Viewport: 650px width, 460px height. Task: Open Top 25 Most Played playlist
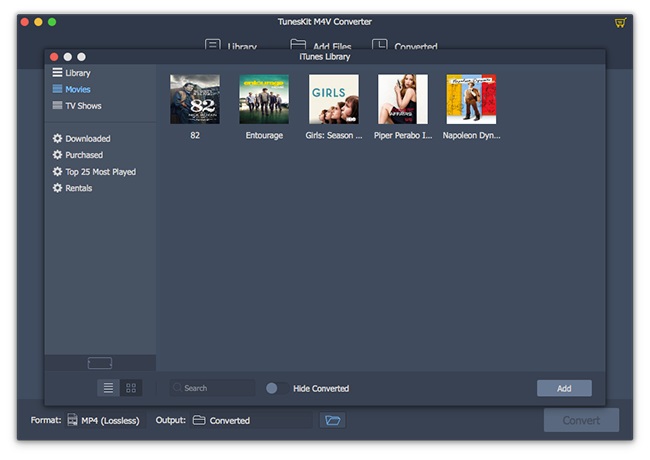tap(95, 172)
